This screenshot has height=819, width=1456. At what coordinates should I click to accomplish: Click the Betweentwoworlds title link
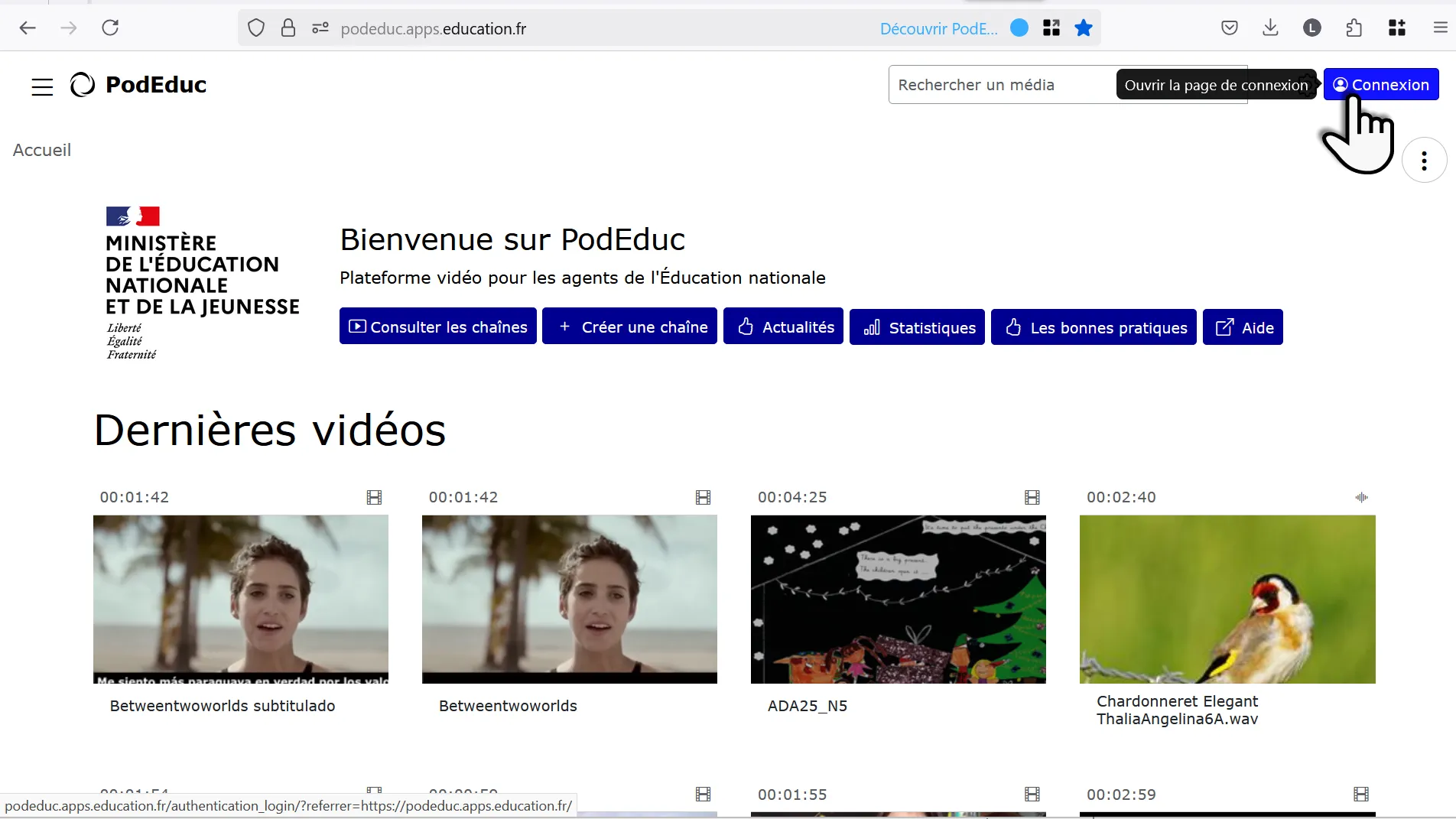[x=508, y=706]
